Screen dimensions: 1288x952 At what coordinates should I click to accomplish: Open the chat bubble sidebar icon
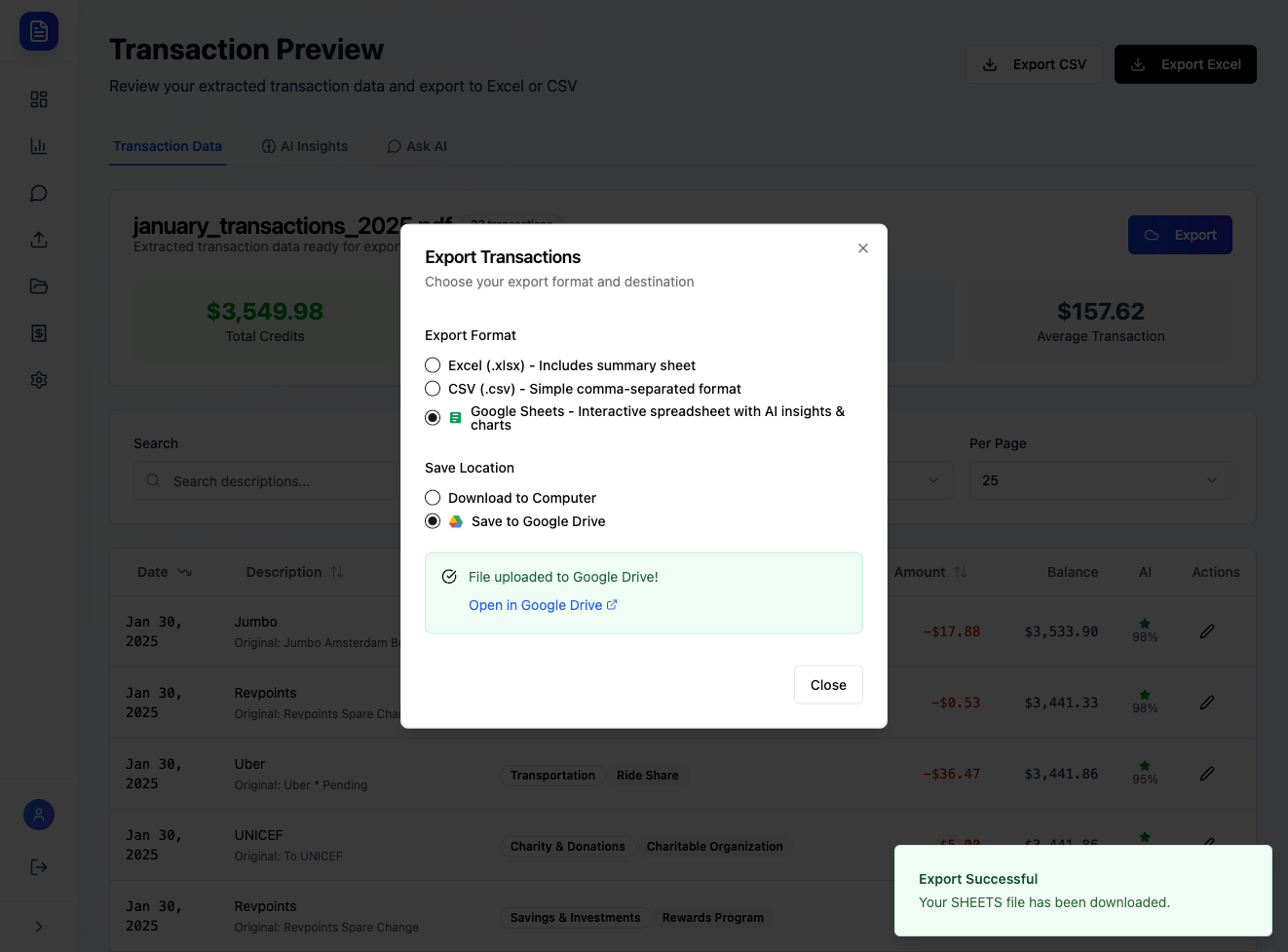[39, 193]
